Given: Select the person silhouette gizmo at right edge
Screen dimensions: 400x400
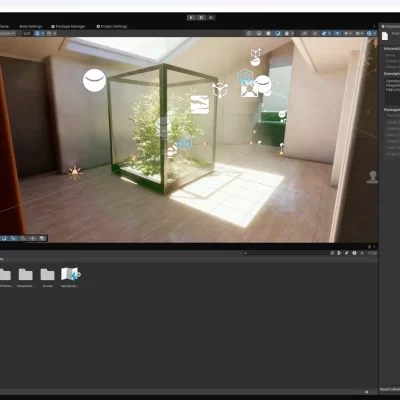Looking at the screenshot, I should point(372,177).
